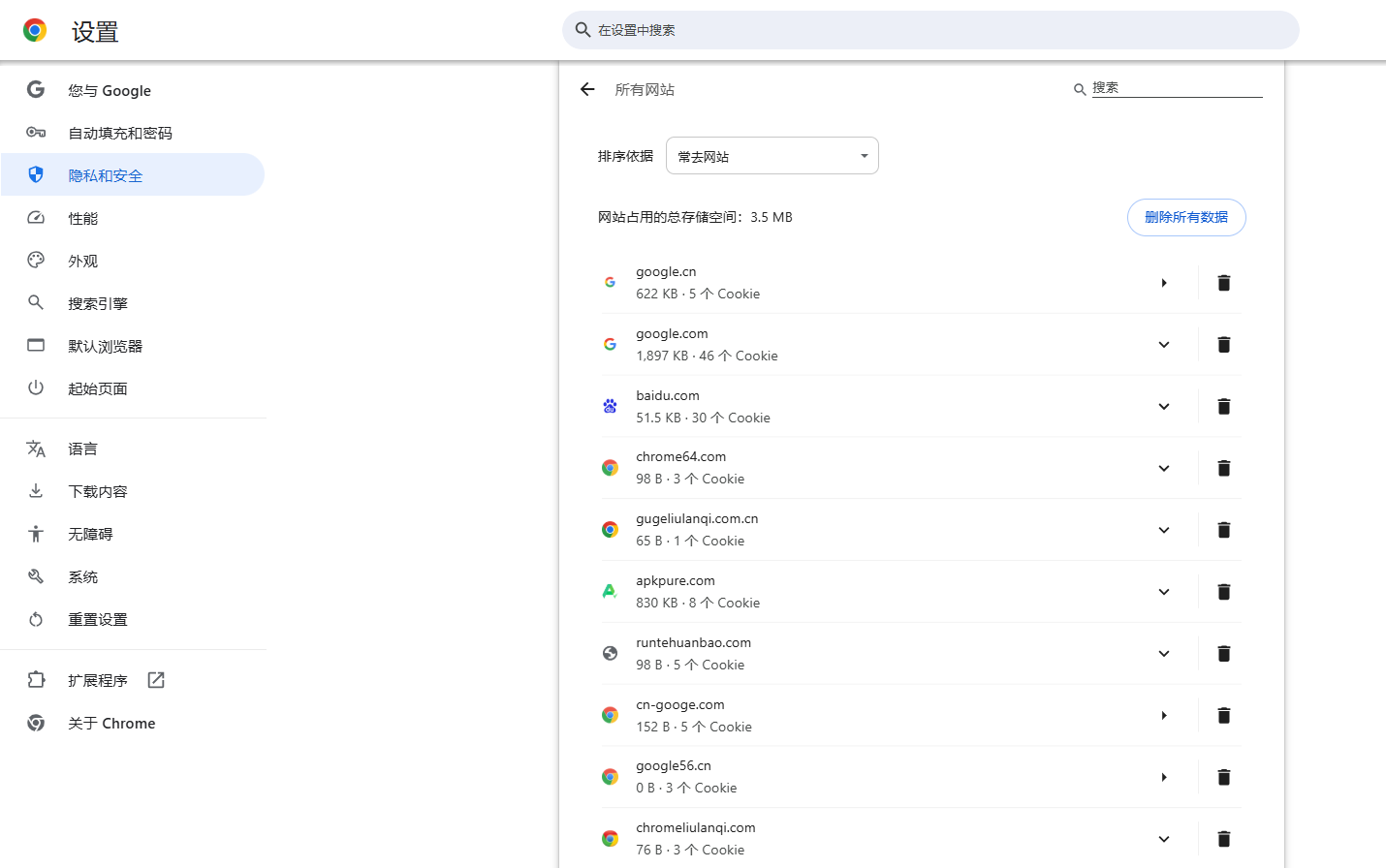Open google56.cn details arrow

pos(1163,777)
